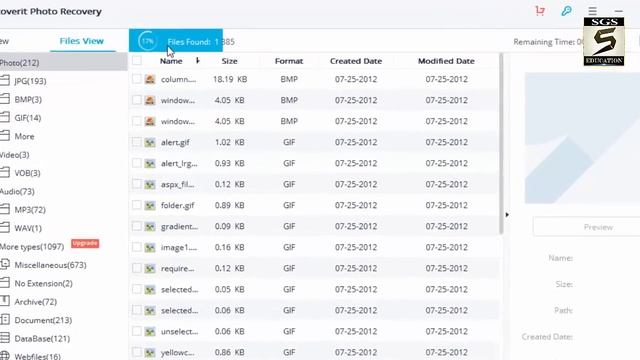Click the GIF(14) folder icon
This screenshot has height=360, width=640.
[4, 117]
